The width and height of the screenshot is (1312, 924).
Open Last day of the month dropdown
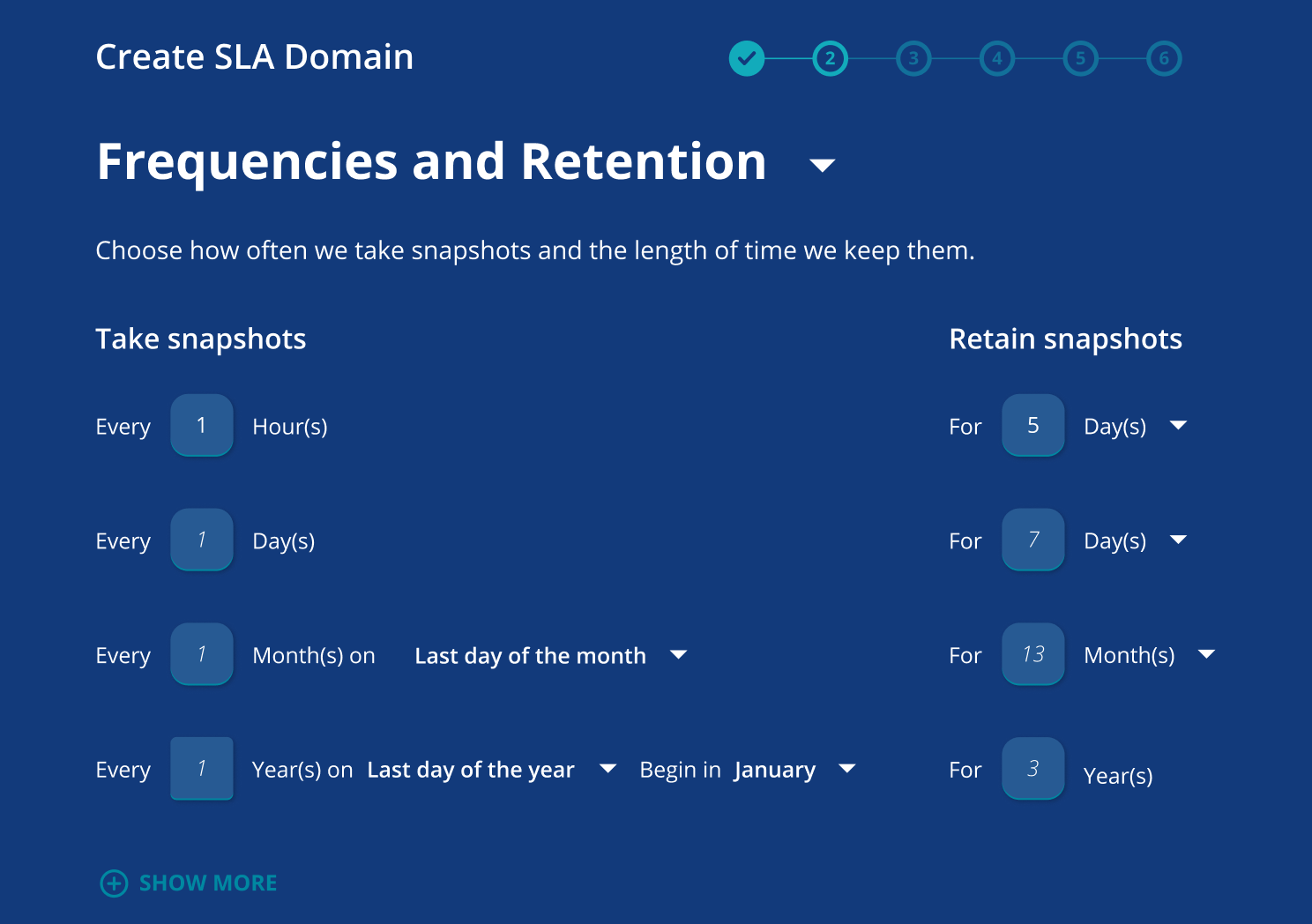678,655
